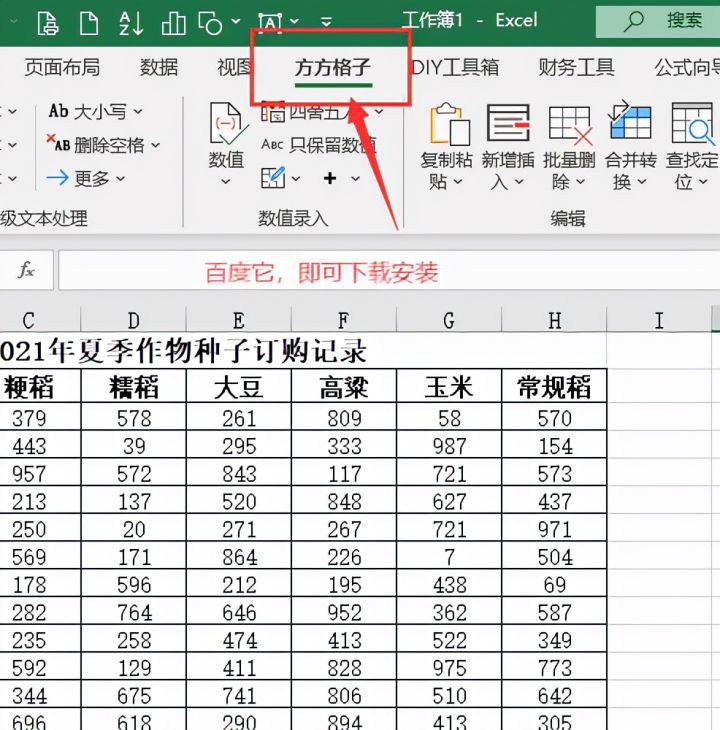Click the cell containing 235
The height and width of the screenshot is (730, 720).
(40, 639)
